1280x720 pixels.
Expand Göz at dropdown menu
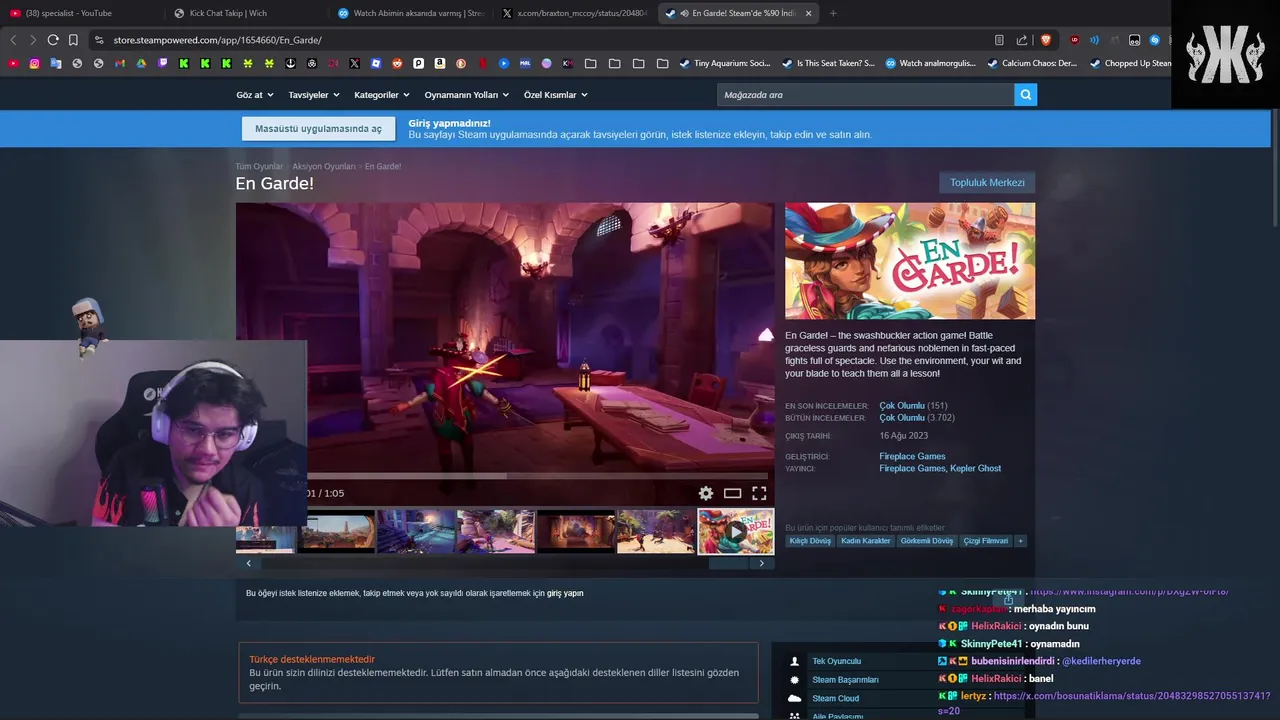(254, 95)
